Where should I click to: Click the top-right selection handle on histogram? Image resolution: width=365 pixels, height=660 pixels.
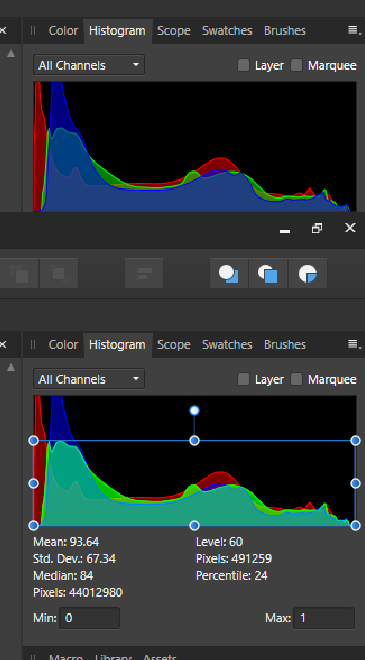pos(355,440)
